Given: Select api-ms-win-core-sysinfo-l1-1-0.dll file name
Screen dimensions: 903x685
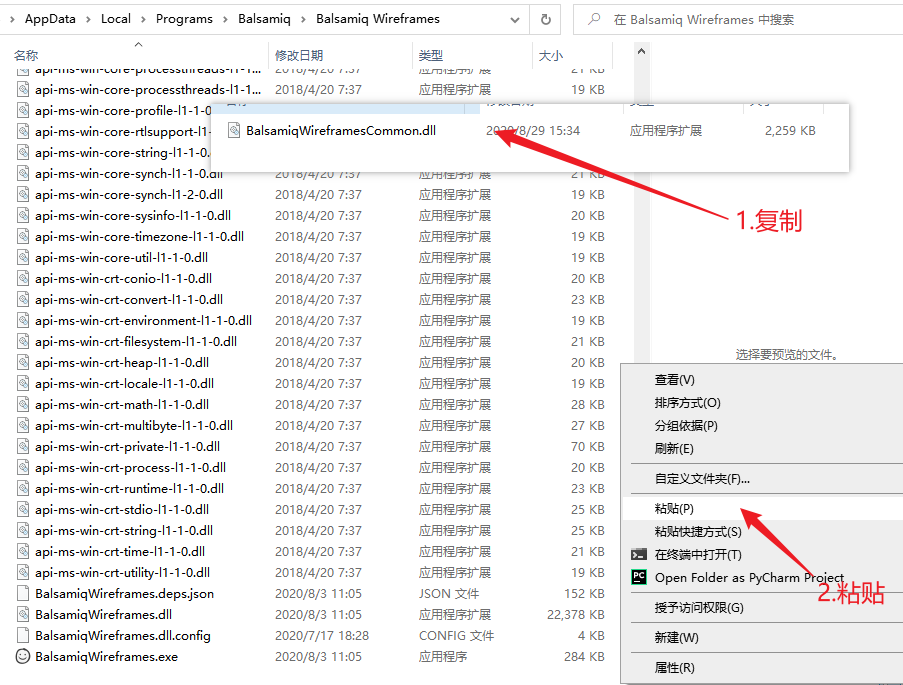Looking at the screenshot, I should 133,215.
